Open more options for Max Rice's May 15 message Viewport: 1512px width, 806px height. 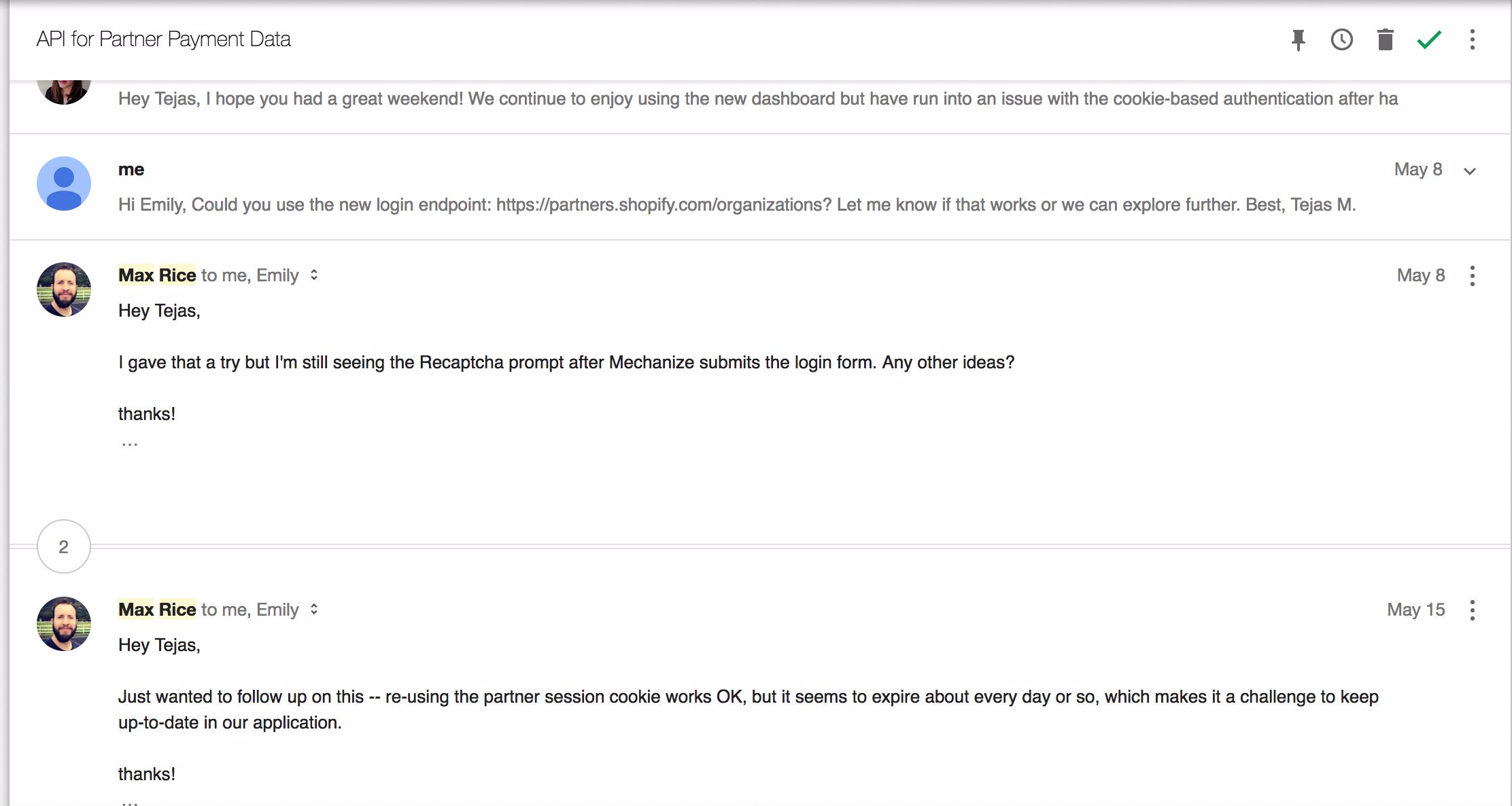(1473, 610)
